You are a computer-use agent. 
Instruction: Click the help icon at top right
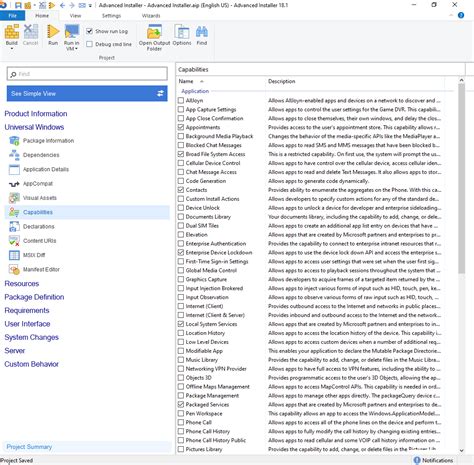[461, 15]
